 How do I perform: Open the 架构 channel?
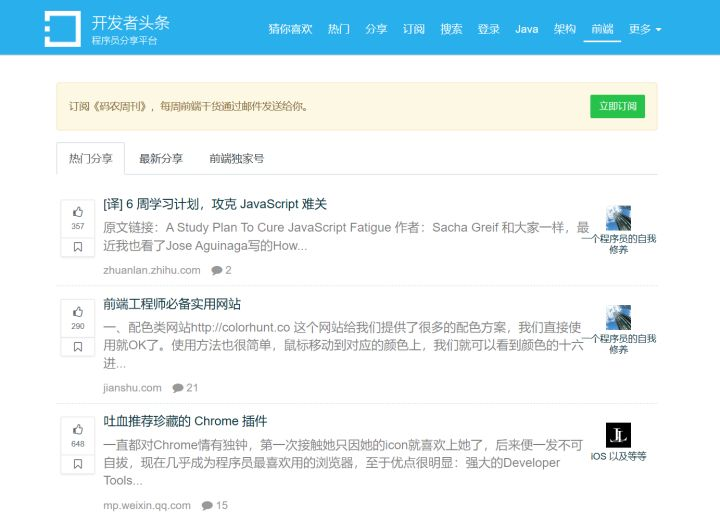(564, 29)
